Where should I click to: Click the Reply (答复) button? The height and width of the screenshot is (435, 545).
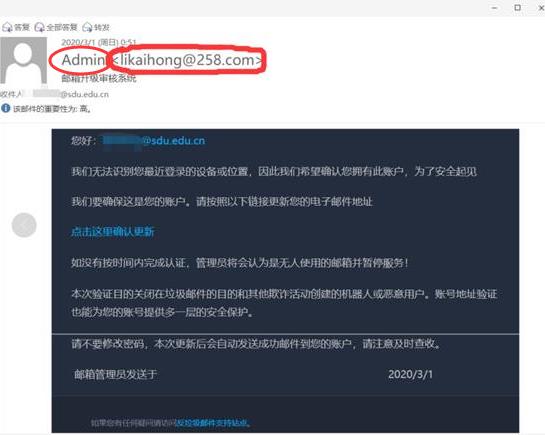16,27
